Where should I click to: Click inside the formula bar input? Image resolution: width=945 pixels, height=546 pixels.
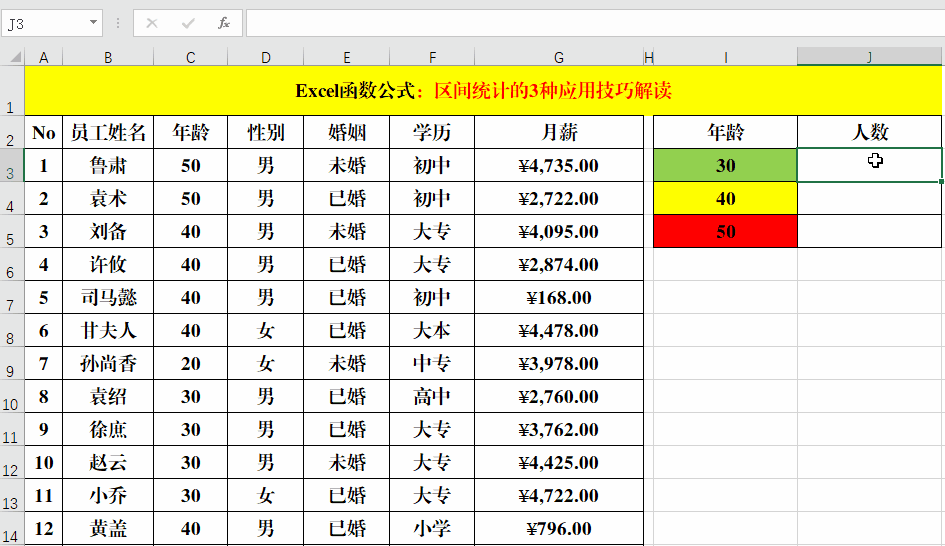point(595,24)
